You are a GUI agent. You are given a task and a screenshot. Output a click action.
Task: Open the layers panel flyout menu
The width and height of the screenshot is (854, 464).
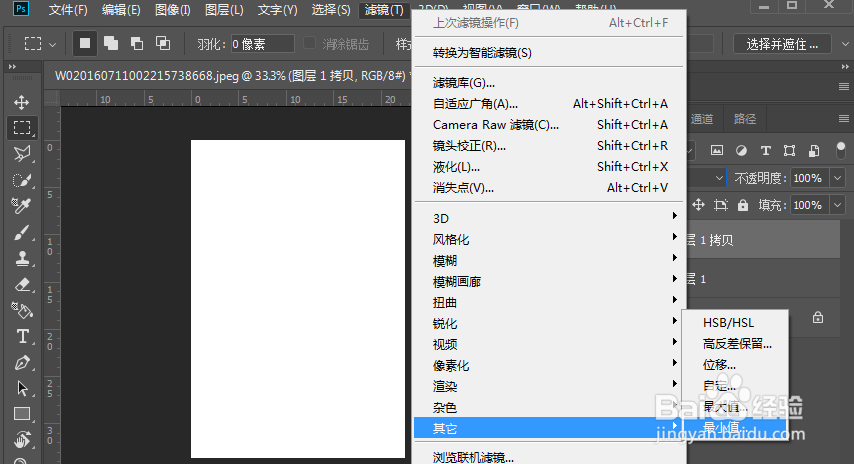point(844,119)
